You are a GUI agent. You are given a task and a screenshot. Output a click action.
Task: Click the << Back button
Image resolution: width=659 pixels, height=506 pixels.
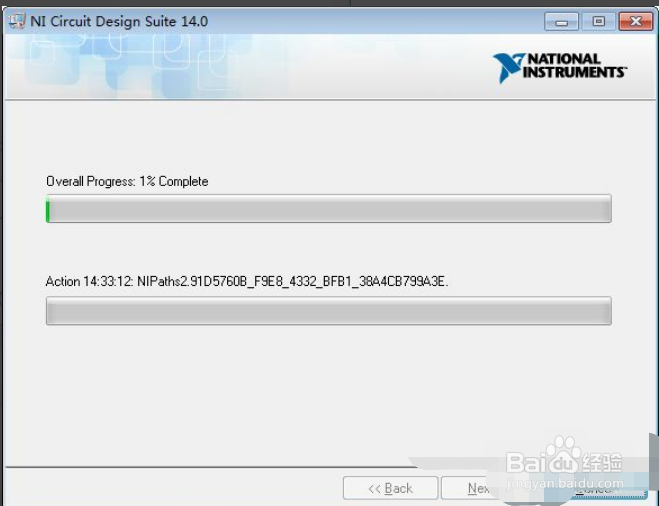coord(390,488)
